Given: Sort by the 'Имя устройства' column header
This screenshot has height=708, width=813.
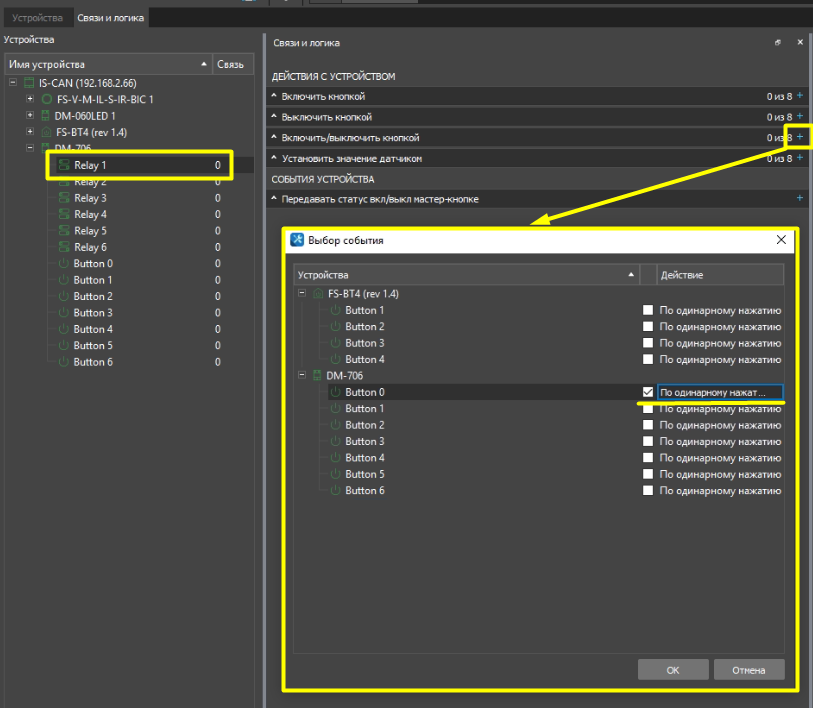Looking at the screenshot, I should (x=105, y=64).
